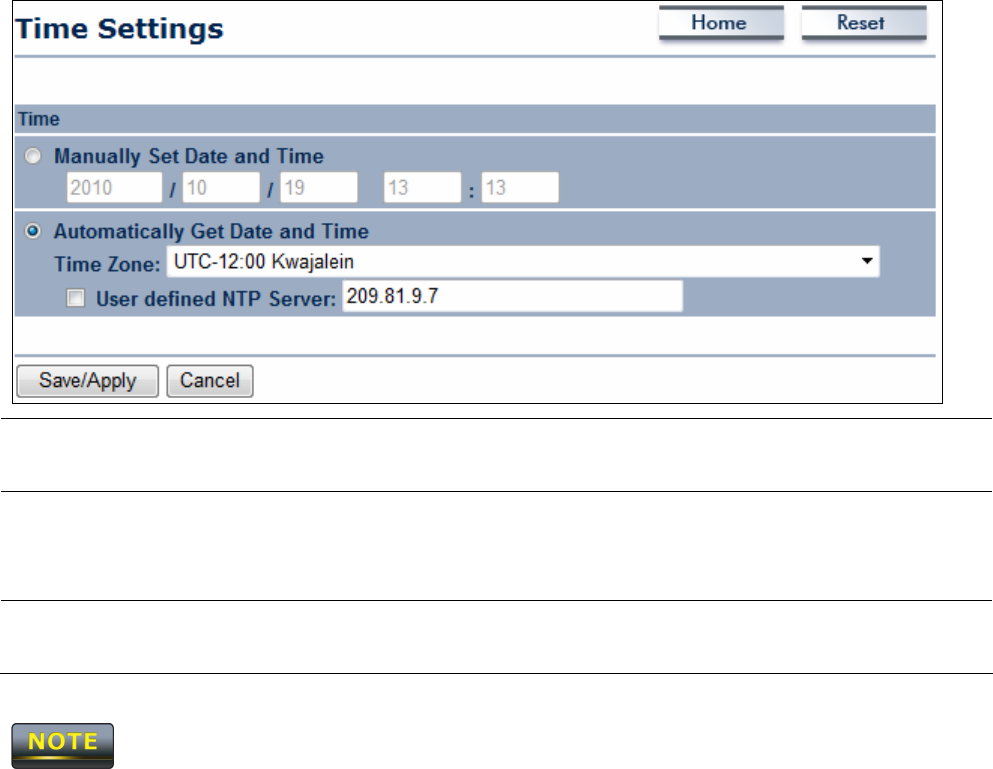Viewport: 993px width, 769px height.
Task: Click the Save/Apply button
Action: 87,381
